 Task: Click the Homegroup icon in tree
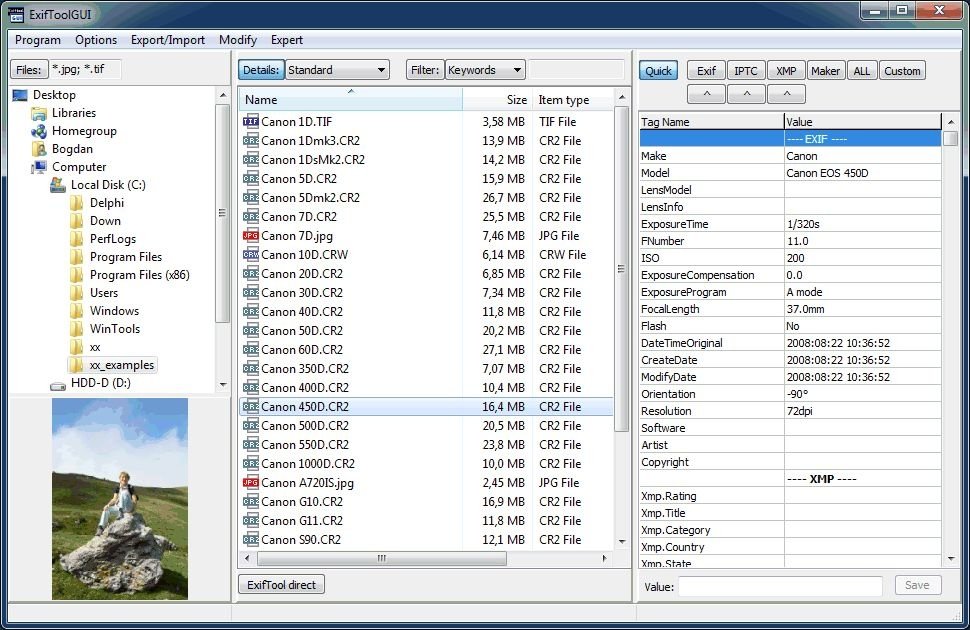(39, 131)
